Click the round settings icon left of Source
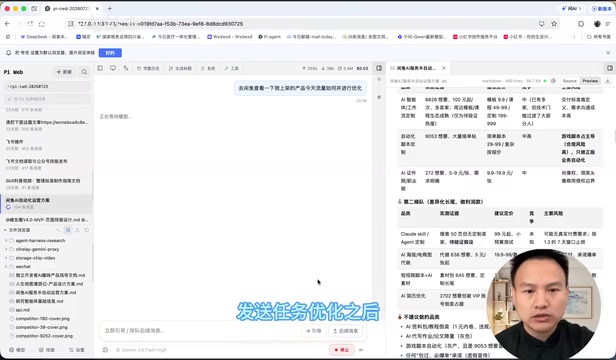Screen dimensions: 616x360 point(553,81)
